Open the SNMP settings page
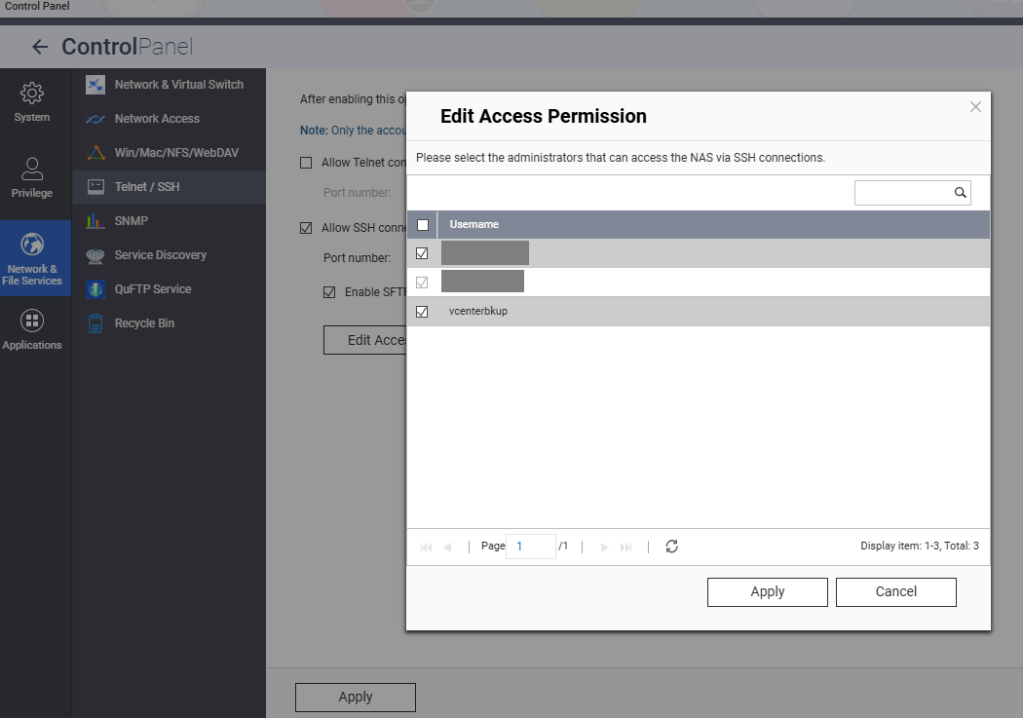This screenshot has height=718, width=1023. (x=131, y=221)
